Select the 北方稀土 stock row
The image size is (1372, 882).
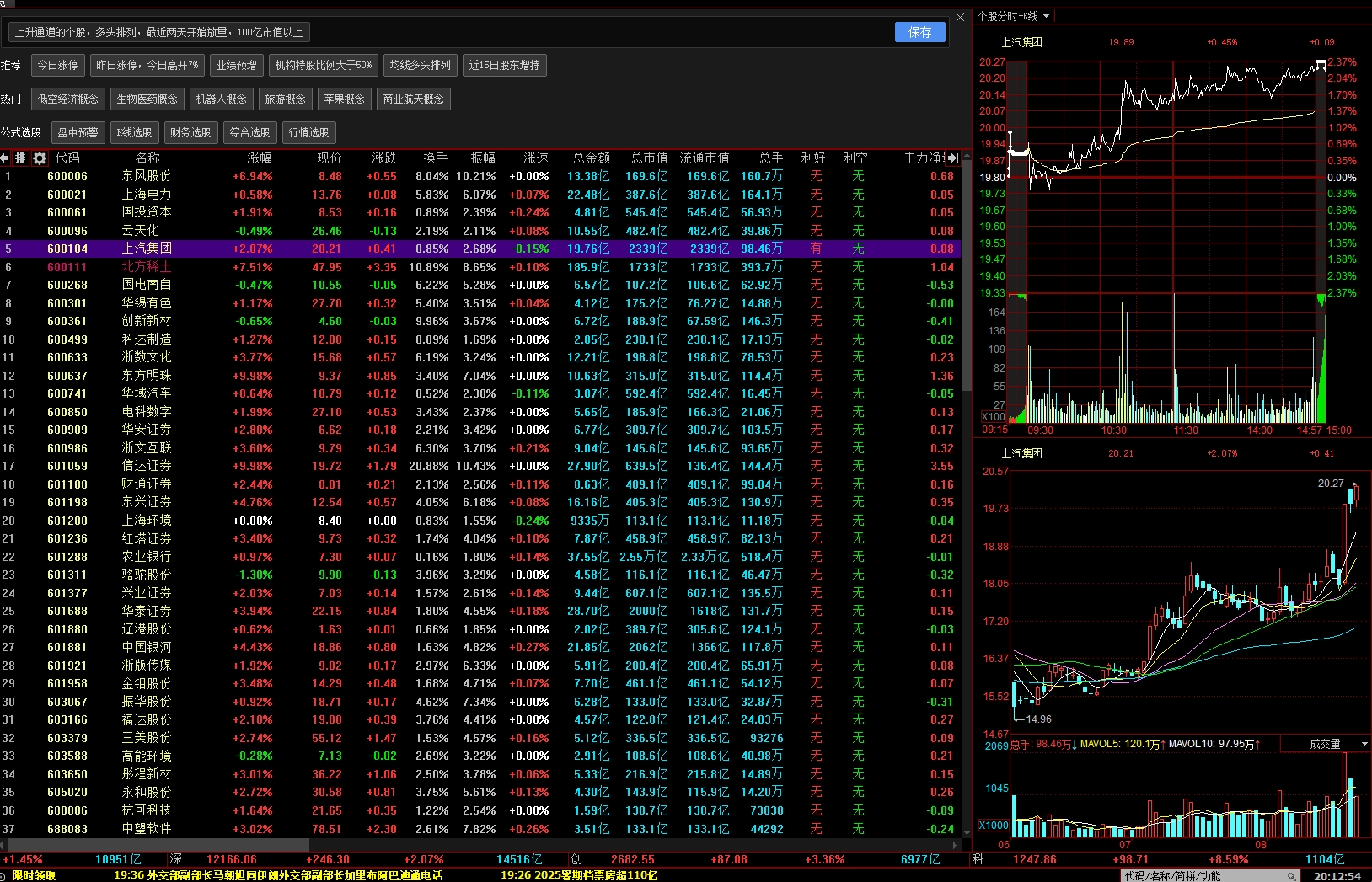(480, 267)
